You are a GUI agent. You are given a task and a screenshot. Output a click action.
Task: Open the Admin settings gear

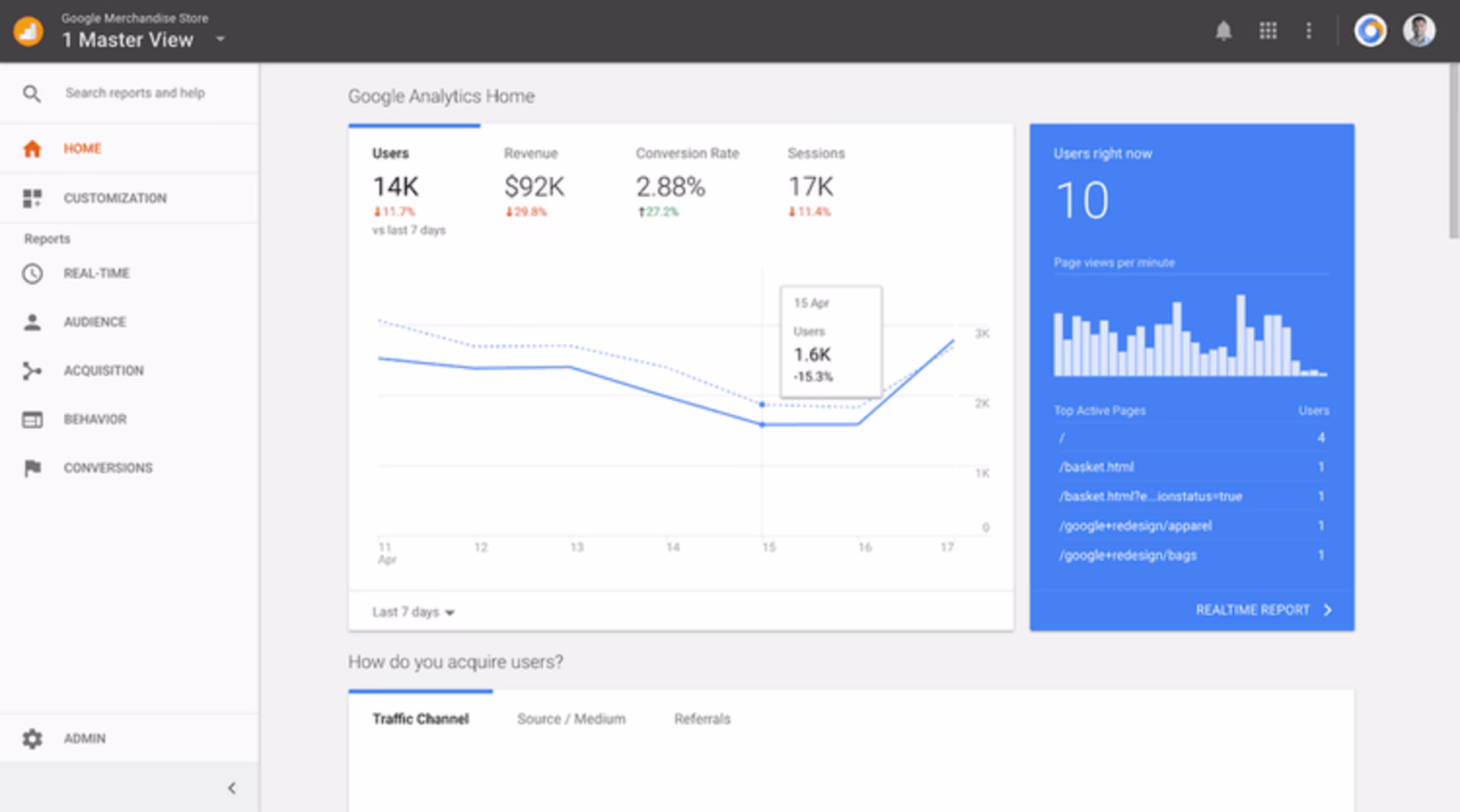point(32,737)
